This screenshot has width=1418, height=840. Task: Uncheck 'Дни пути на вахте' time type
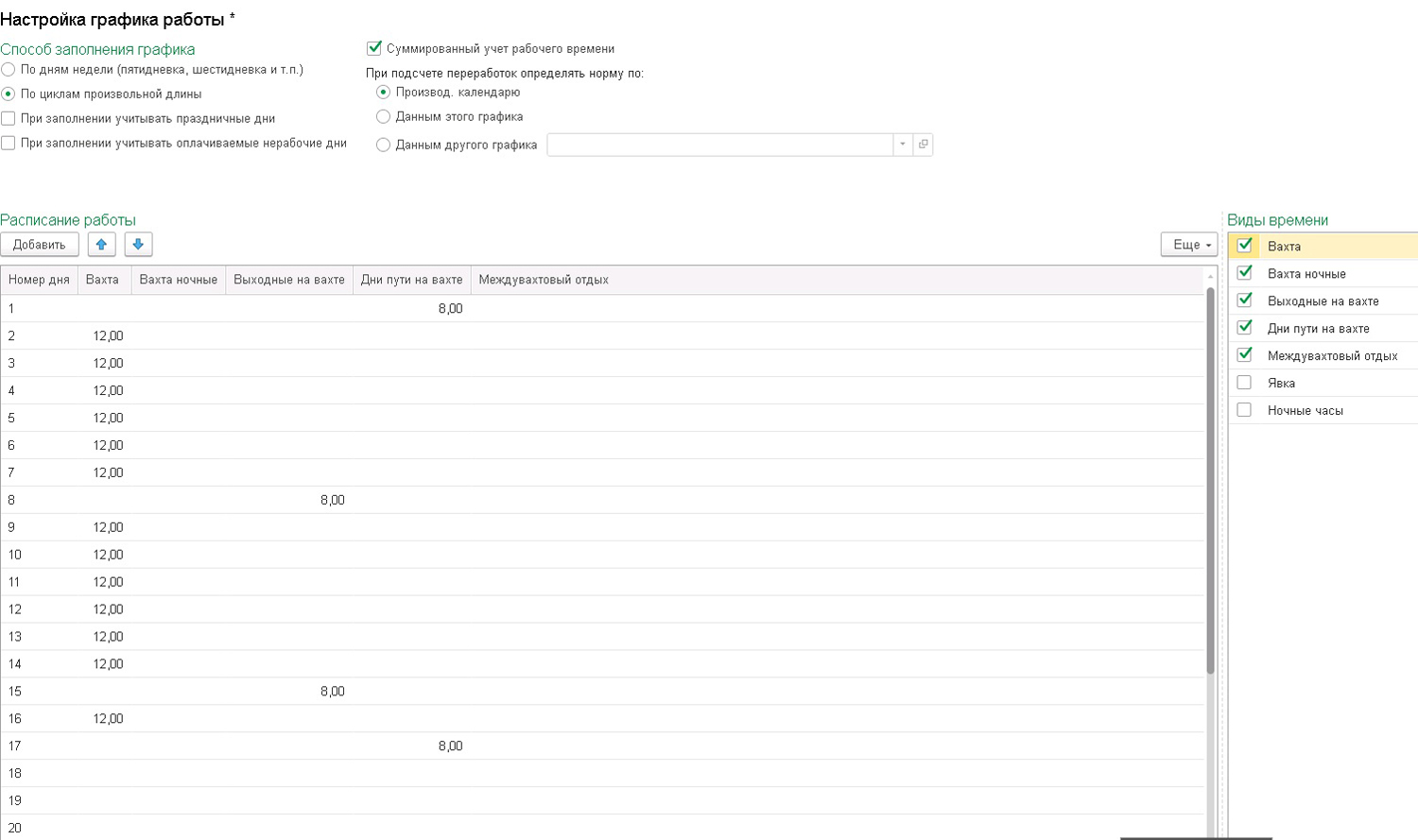pos(1245,328)
